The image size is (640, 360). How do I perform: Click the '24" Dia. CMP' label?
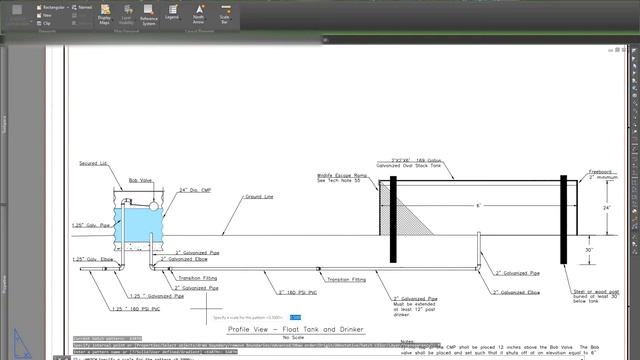(x=195, y=190)
